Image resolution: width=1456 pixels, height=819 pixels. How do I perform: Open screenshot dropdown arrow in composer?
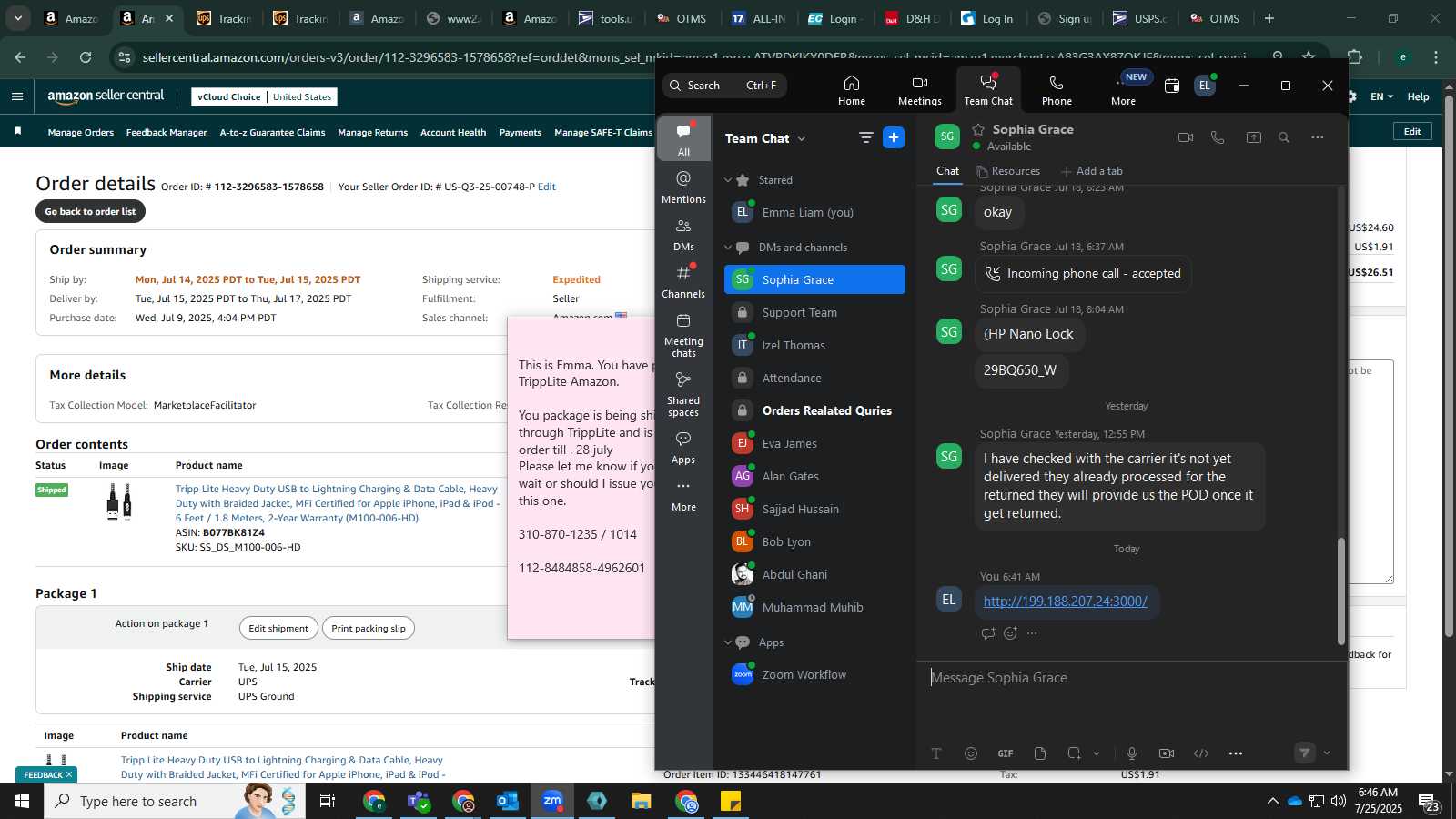pyautogui.click(x=1097, y=753)
